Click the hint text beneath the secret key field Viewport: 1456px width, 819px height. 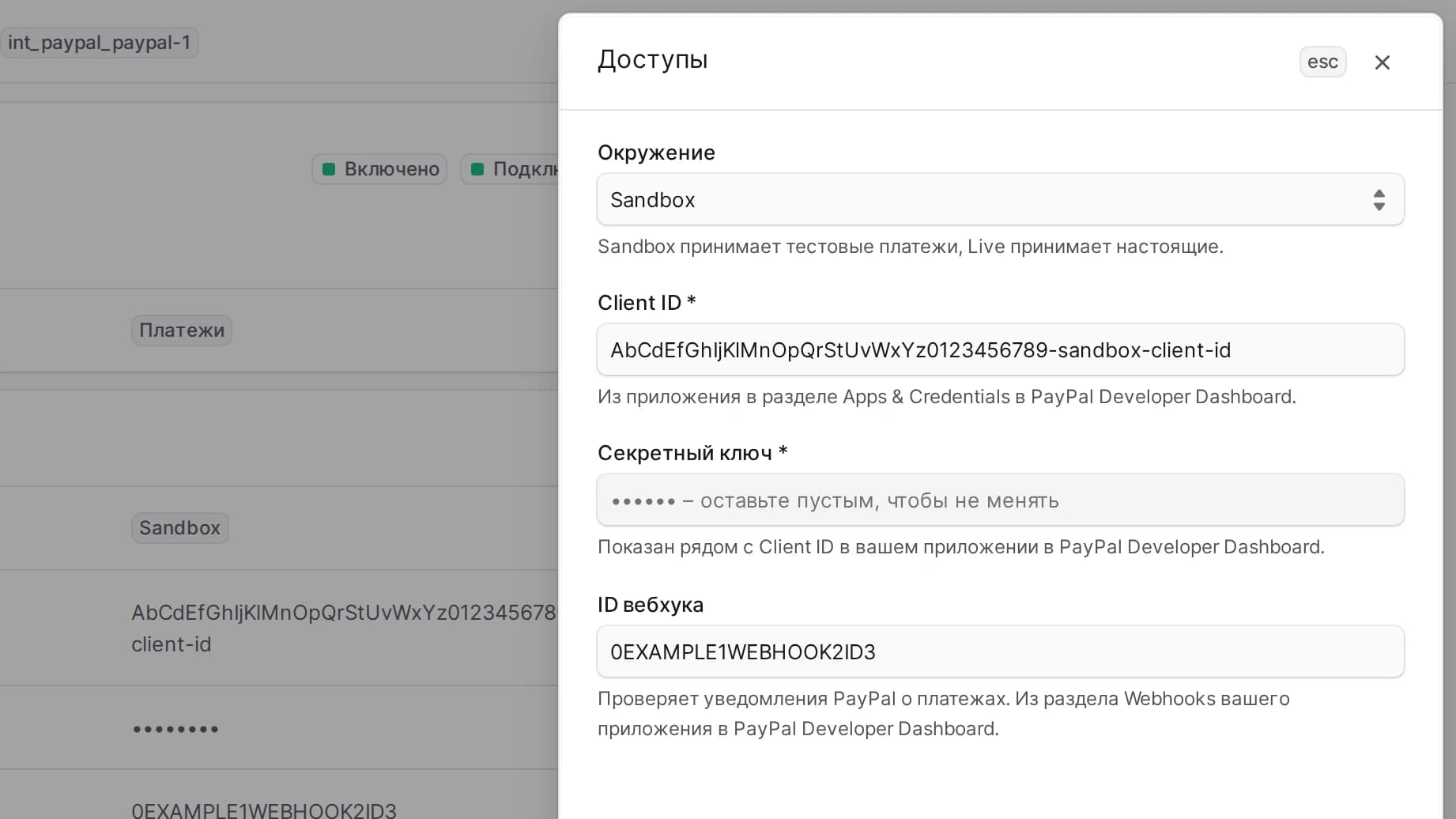[x=961, y=547]
